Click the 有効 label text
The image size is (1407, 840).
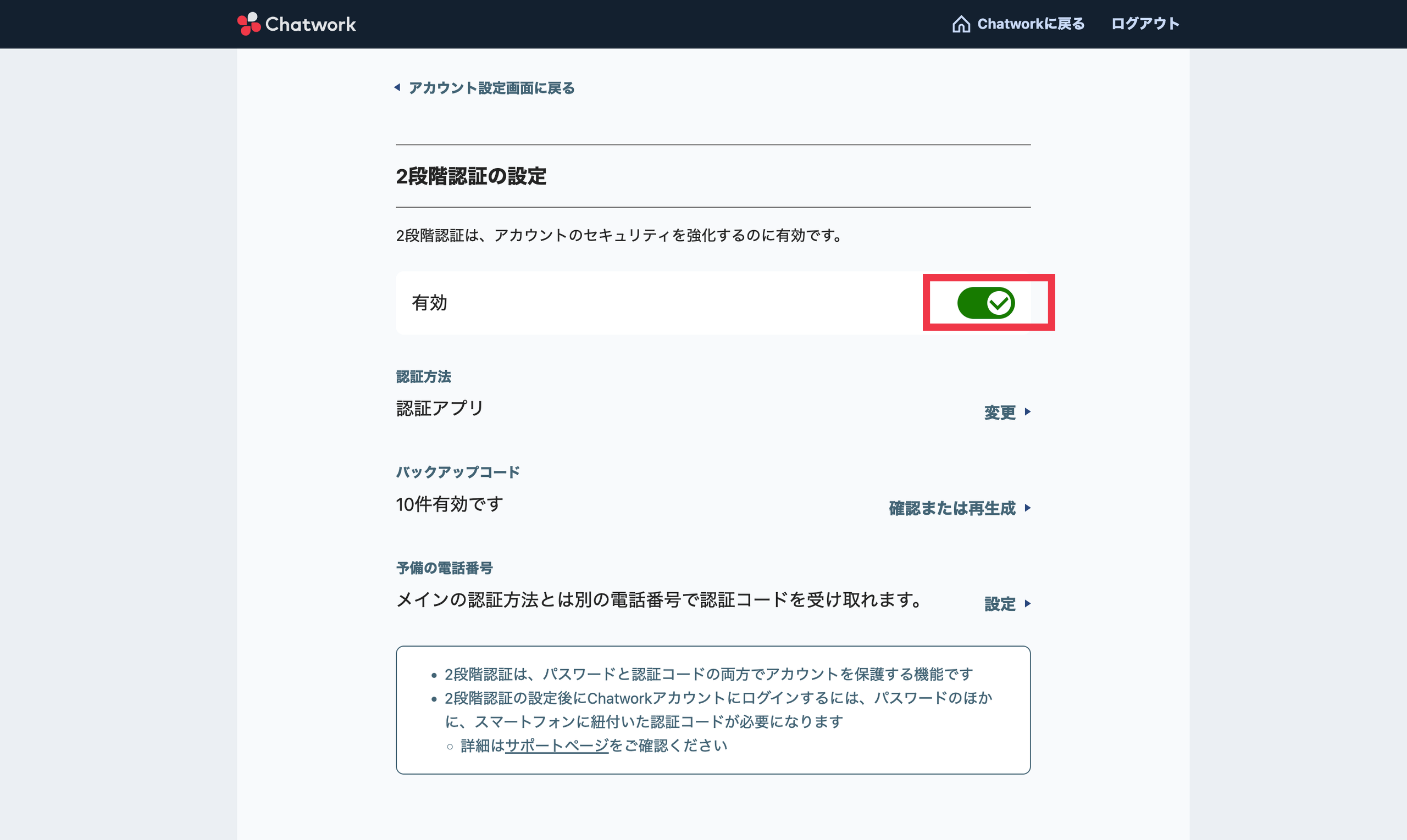(429, 303)
